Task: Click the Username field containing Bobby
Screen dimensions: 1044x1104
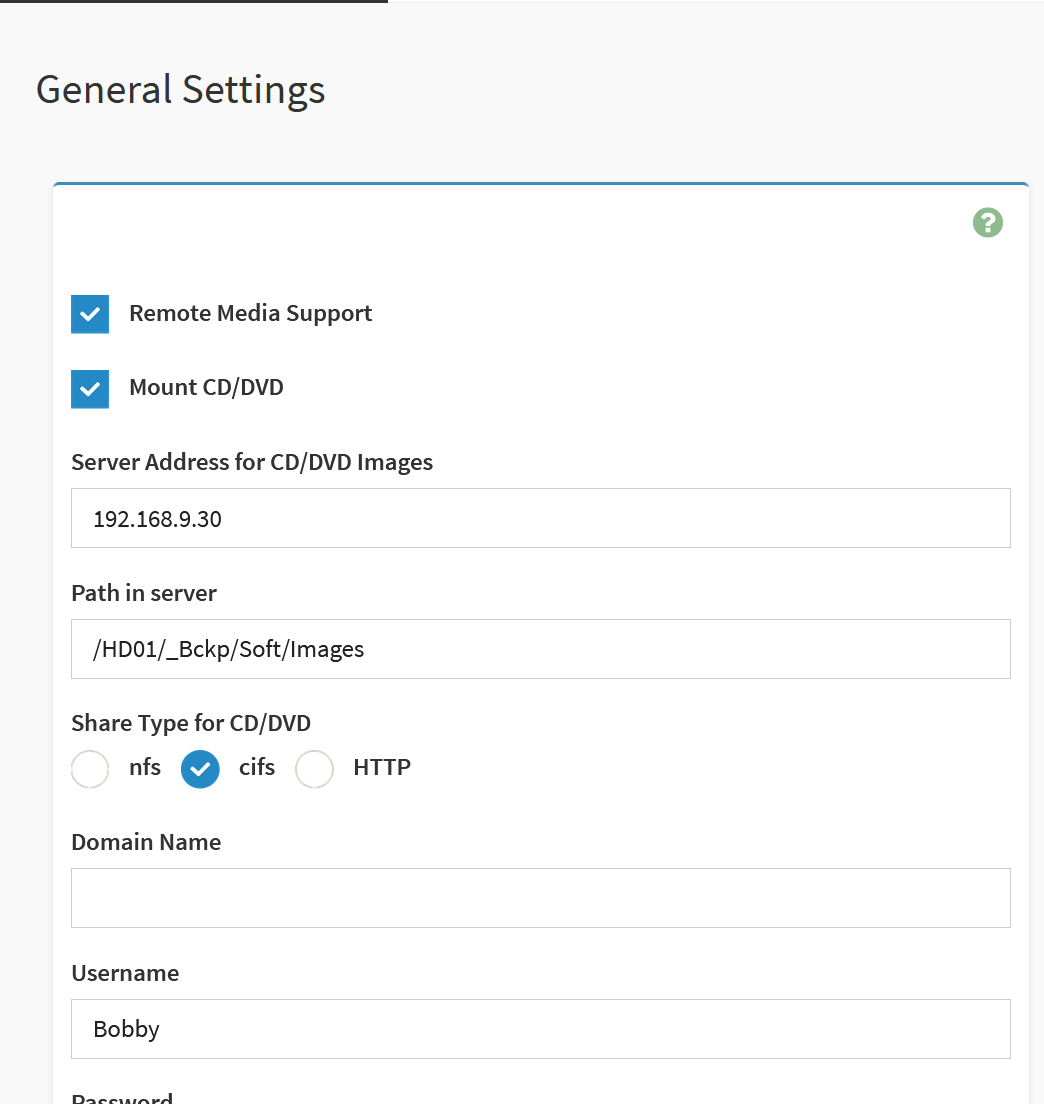Action: tap(540, 1029)
